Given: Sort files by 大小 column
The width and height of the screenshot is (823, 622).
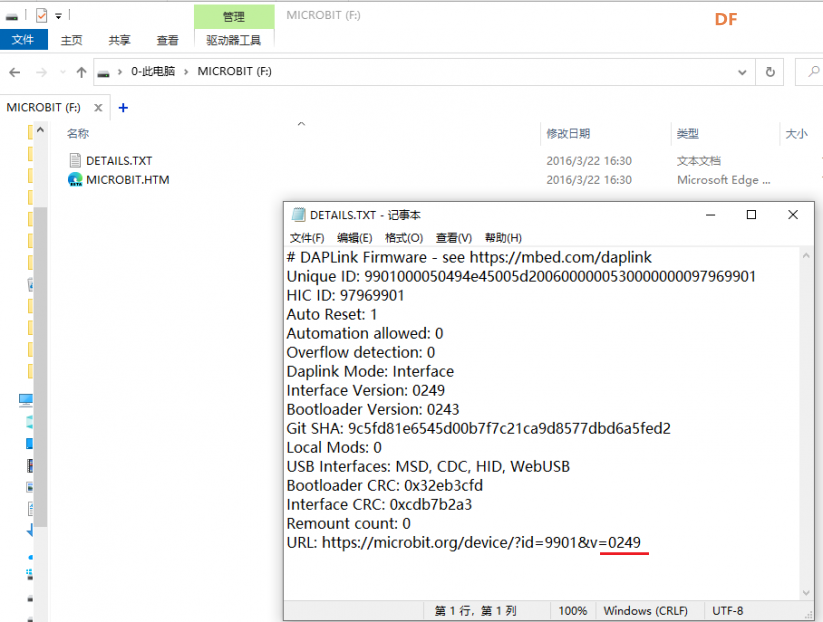Looking at the screenshot, I should (x=796, y=133).
